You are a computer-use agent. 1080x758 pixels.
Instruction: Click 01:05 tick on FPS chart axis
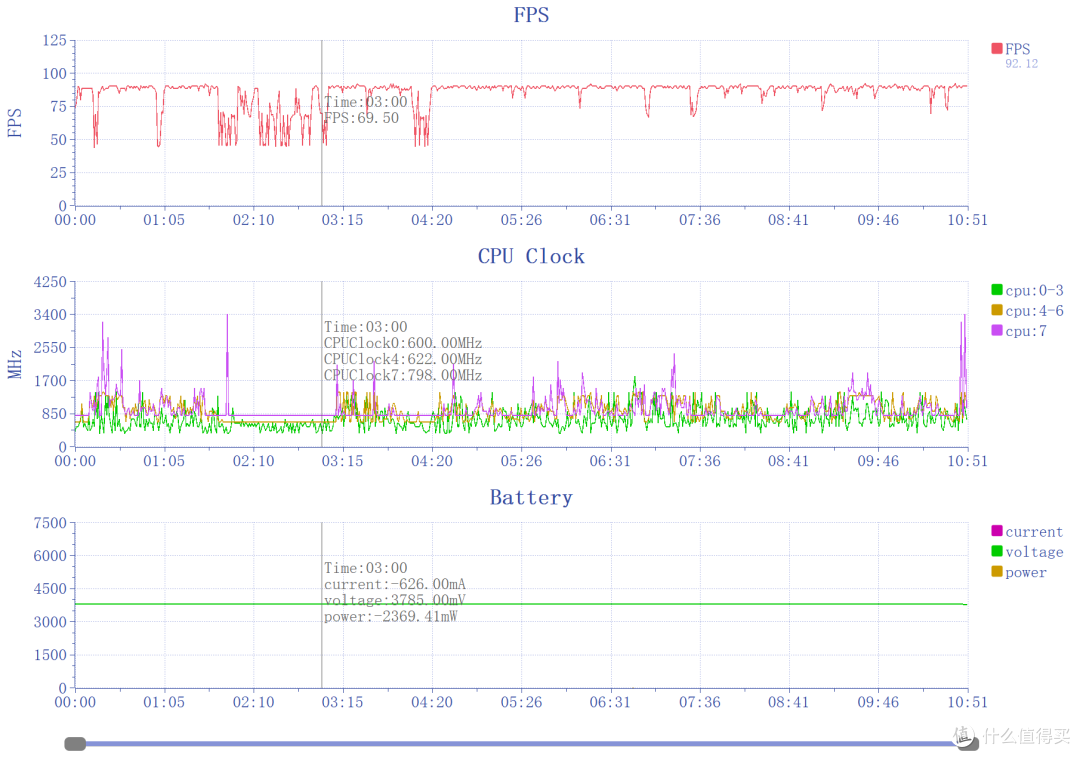point(164,220)
